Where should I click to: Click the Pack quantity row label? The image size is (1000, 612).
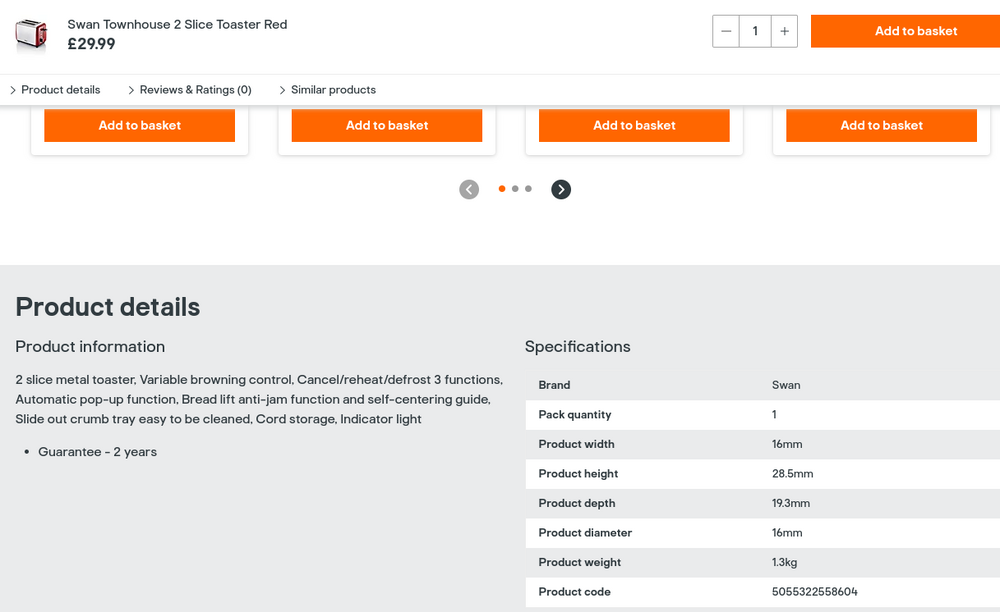tap(575, 414)
